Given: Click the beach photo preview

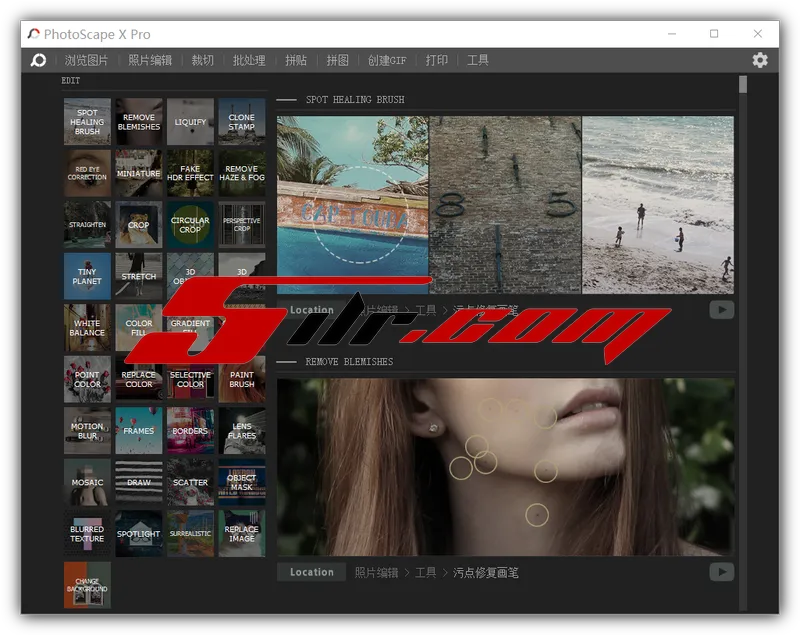Looking at the screenshot, I should click(x=658, y=205).
